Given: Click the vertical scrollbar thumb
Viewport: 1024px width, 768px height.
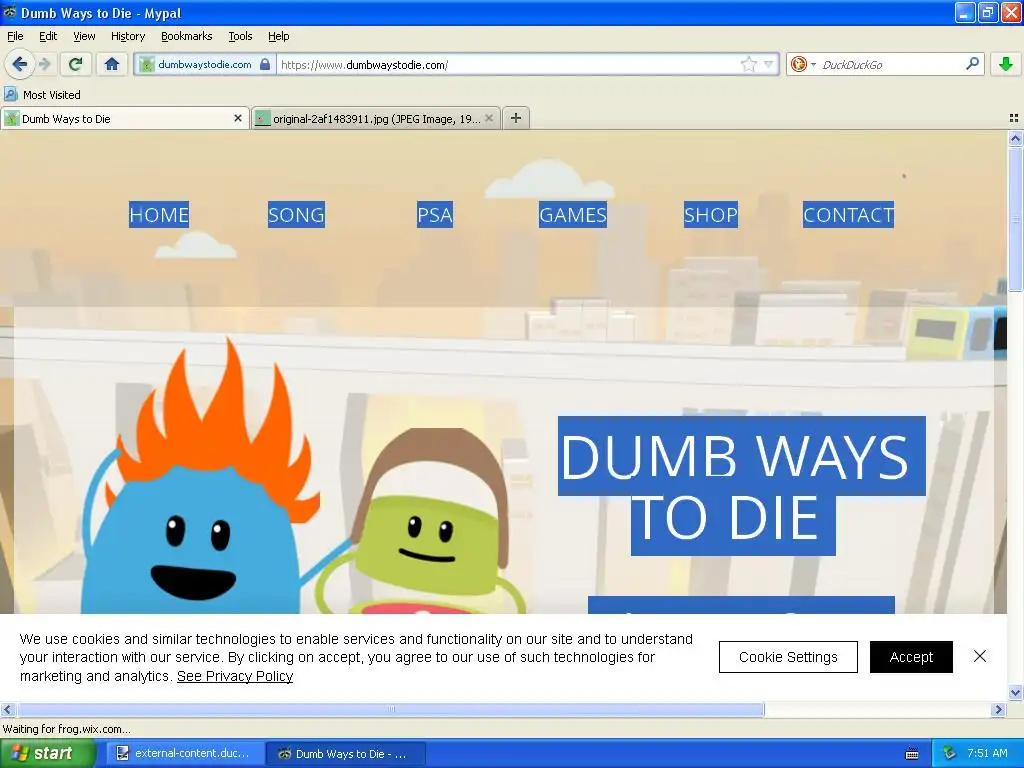Looking at the screenshot, I should pos(1015,220).
